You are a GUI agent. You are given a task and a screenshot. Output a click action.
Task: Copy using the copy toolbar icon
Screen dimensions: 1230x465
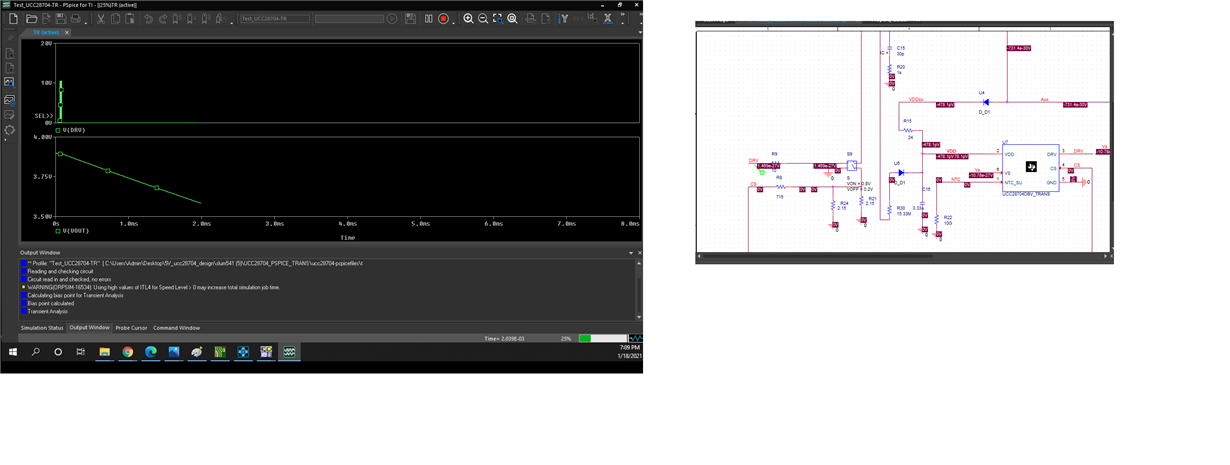pos(115,18)
